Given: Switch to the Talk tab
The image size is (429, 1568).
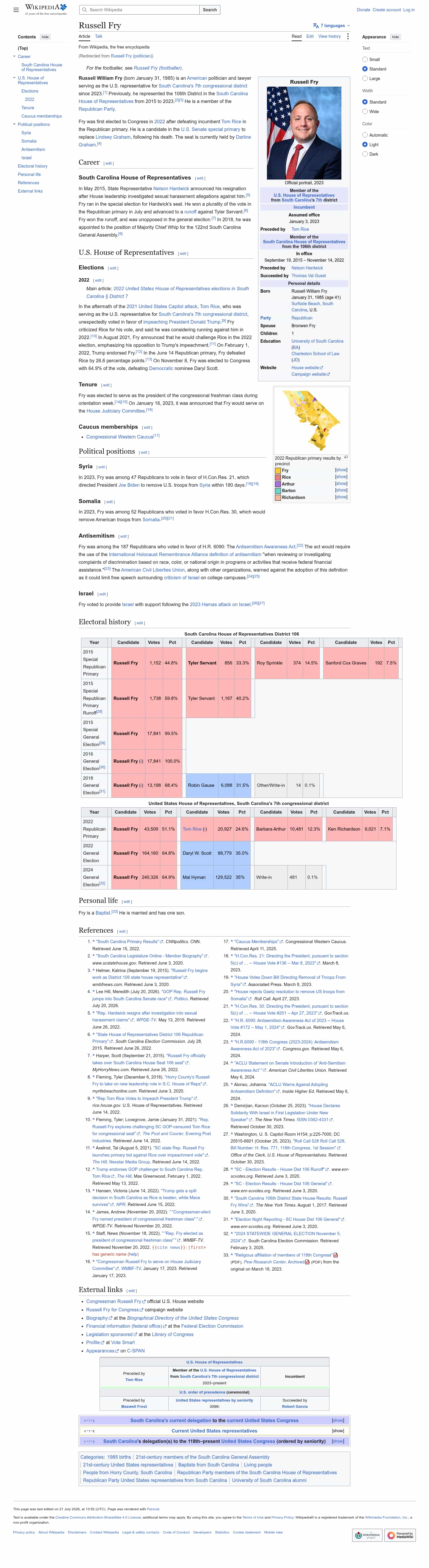Looking at the screenshot, I should (x=99, y=37).
